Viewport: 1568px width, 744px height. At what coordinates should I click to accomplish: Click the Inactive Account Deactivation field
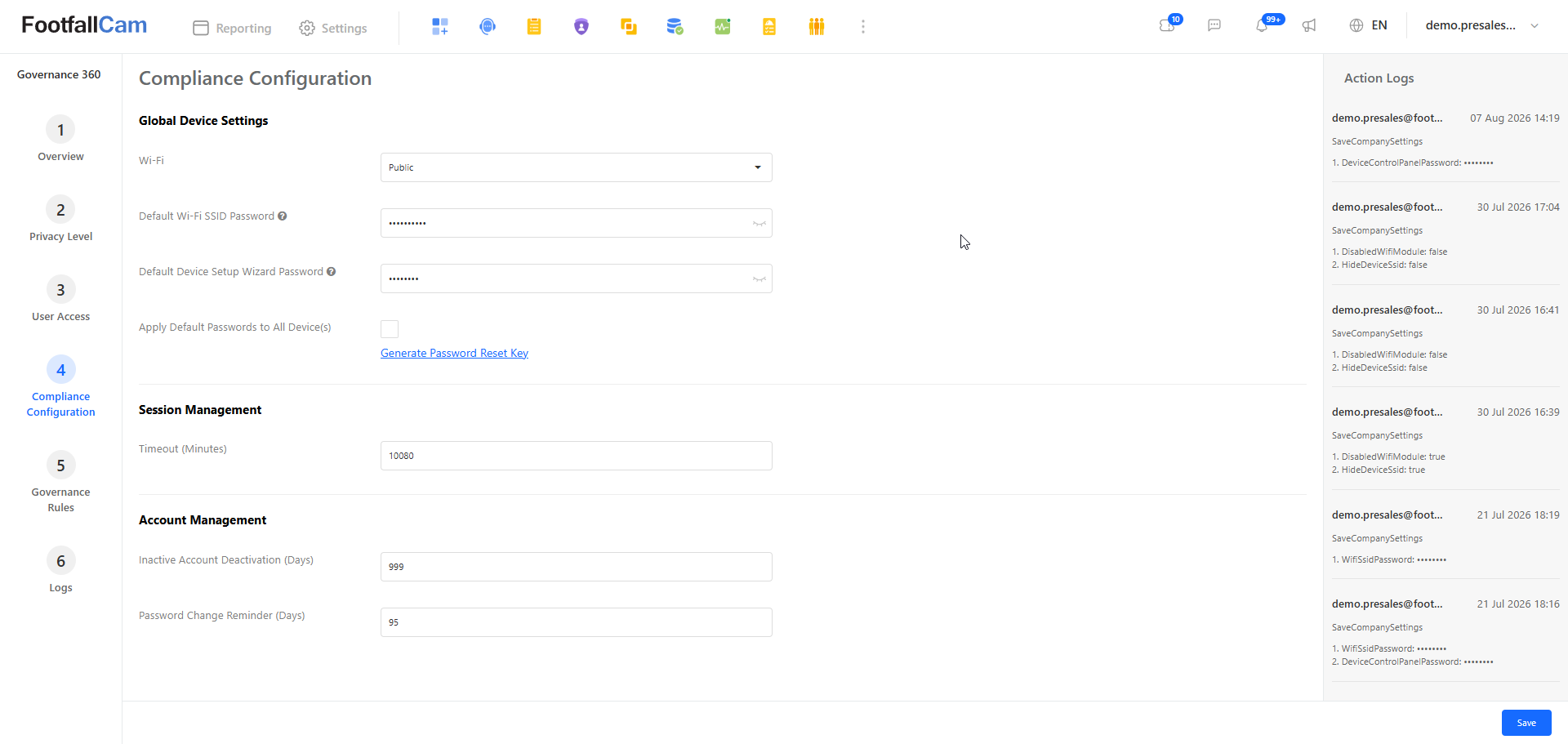pos(577,567)
